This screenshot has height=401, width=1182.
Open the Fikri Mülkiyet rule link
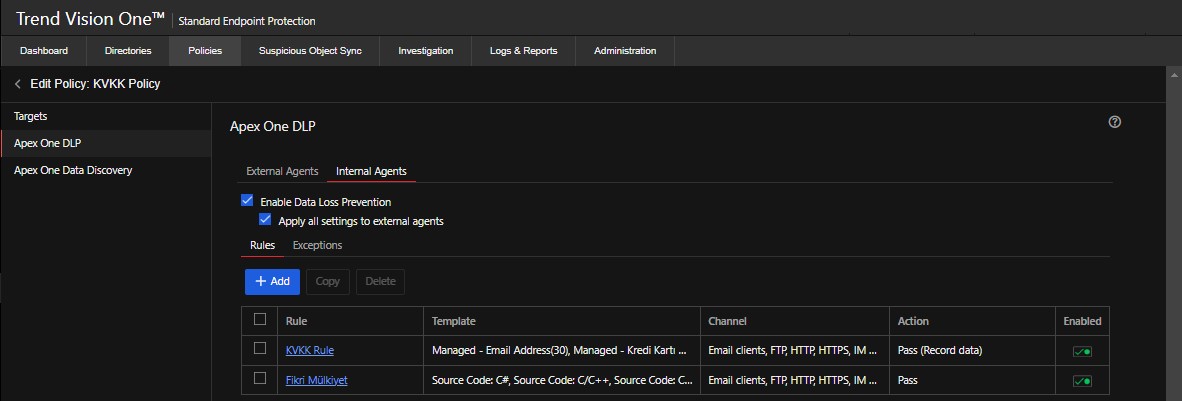(x=317, y=381)
